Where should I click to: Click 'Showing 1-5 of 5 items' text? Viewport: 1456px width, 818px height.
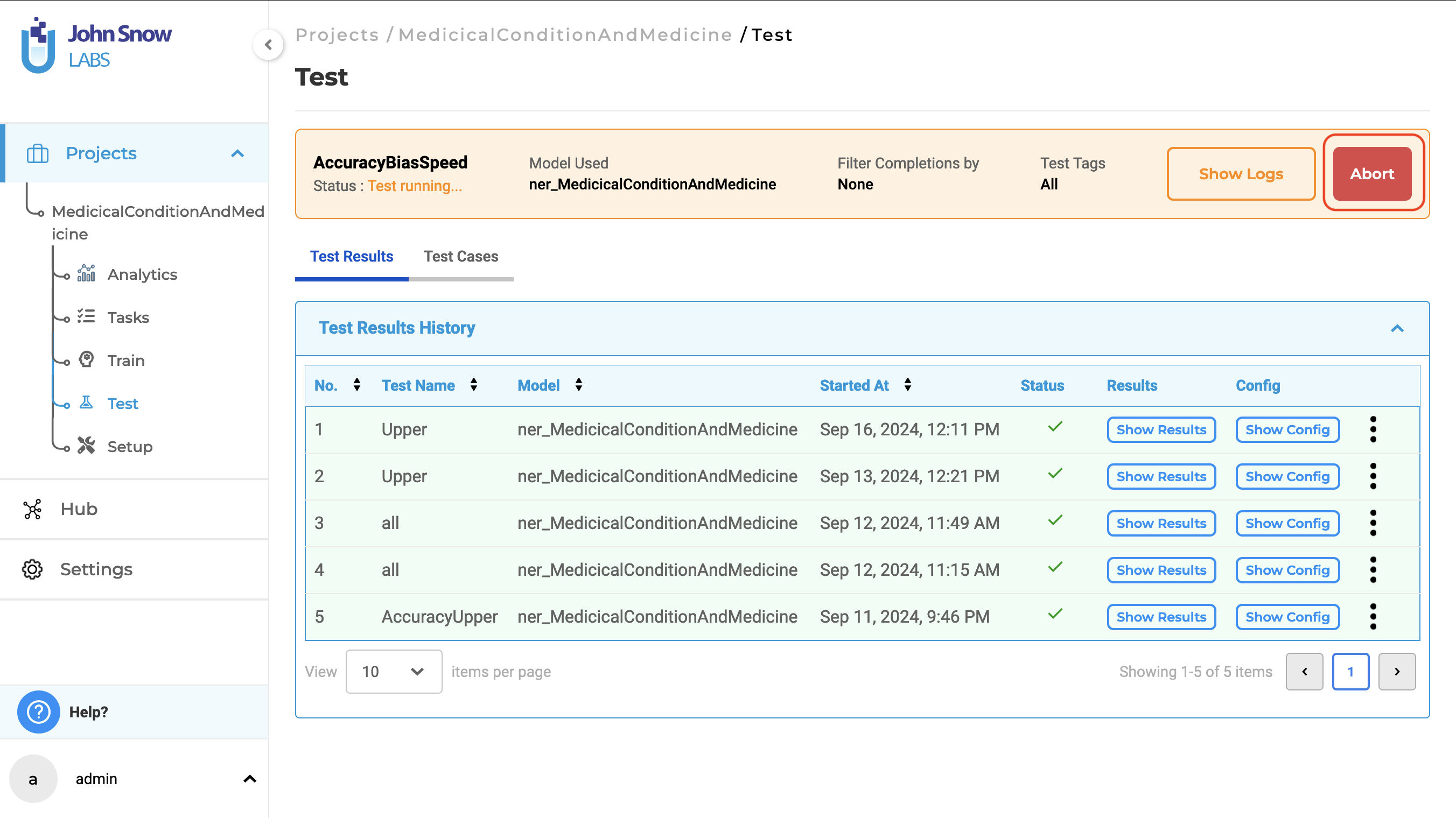[1196, 672]
